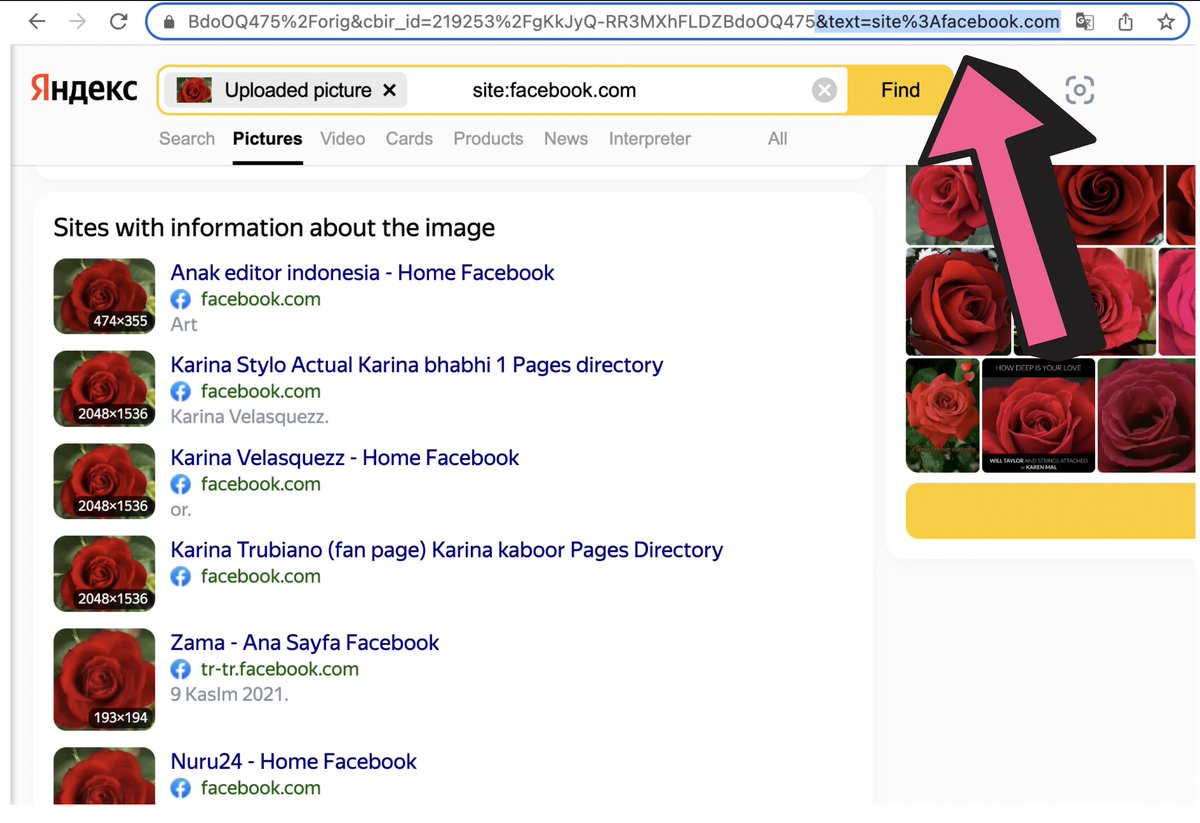1200x823 pixels.
Task: Click tr-tr.facebook.com domain under Zama result
Action: click(x=280, y=669)
